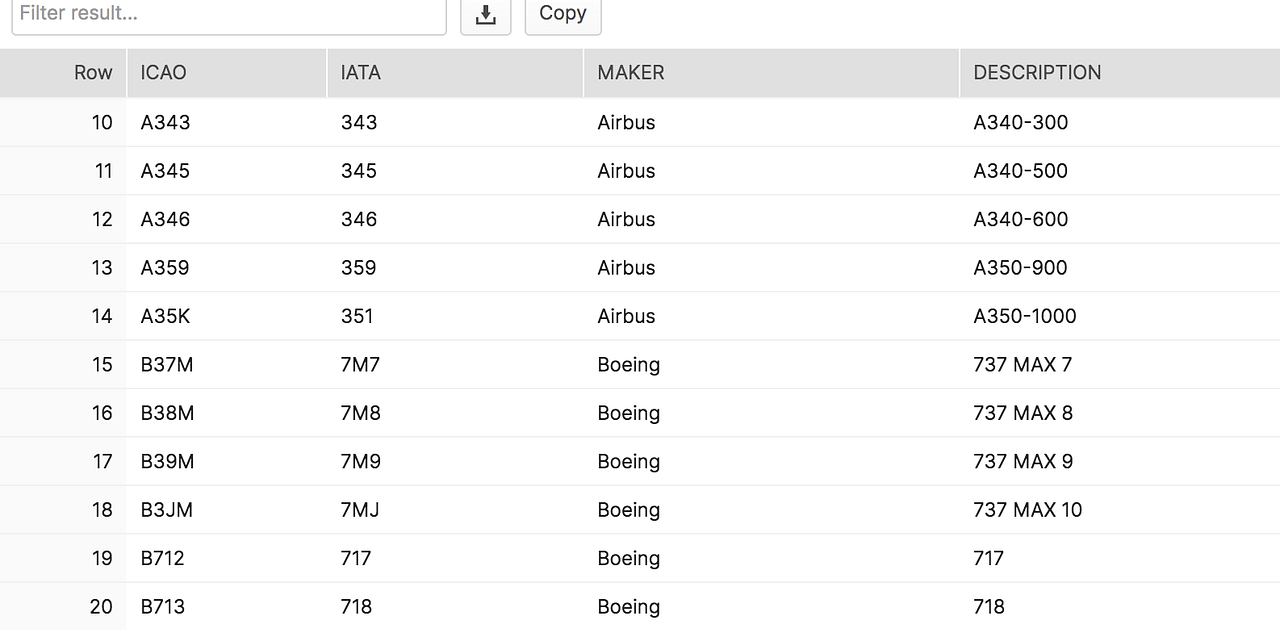
Task: Sort by the ICAO column header
Action: pyautogui.click(x=163, y=73)
